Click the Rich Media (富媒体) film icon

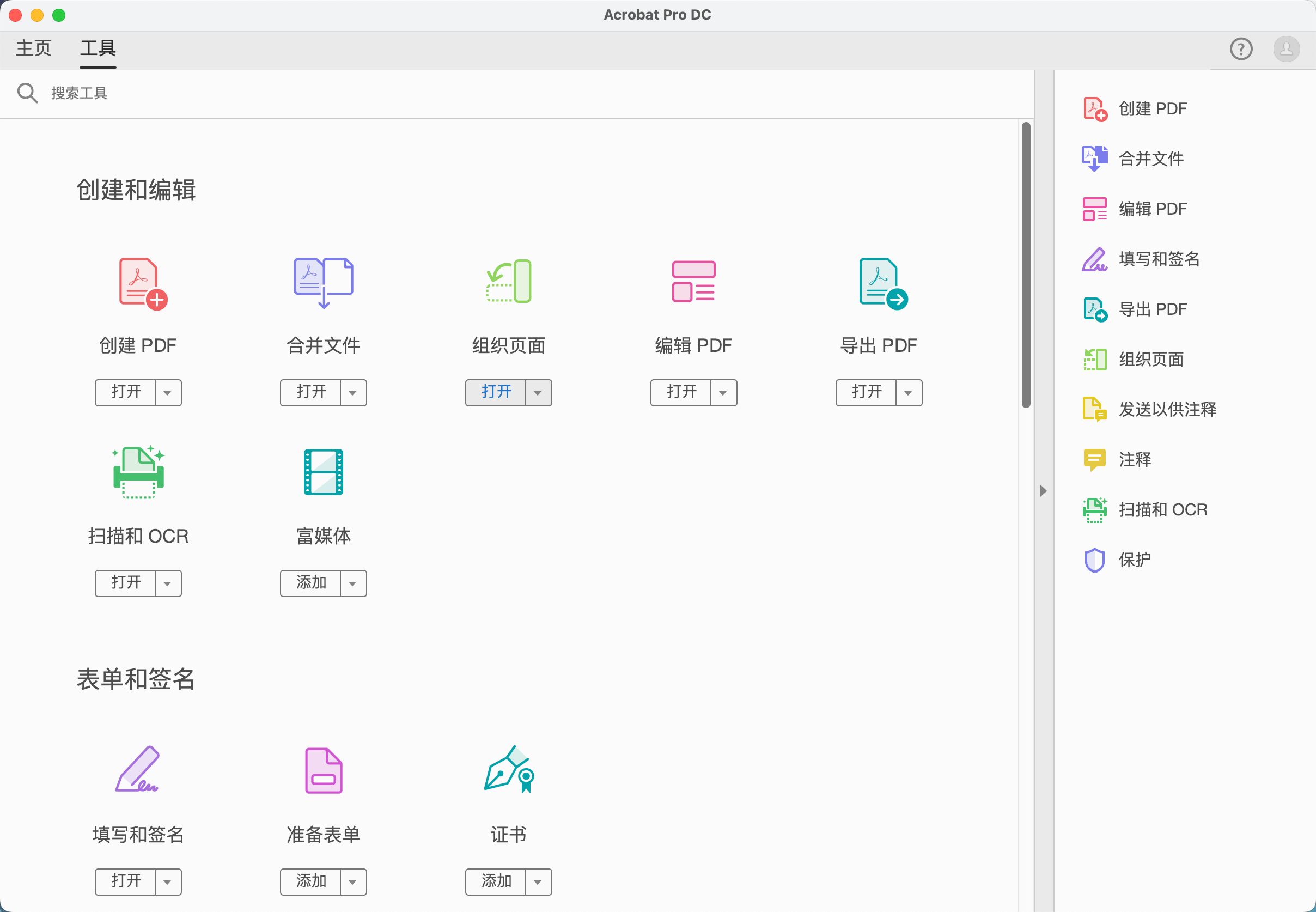(324, 472)
